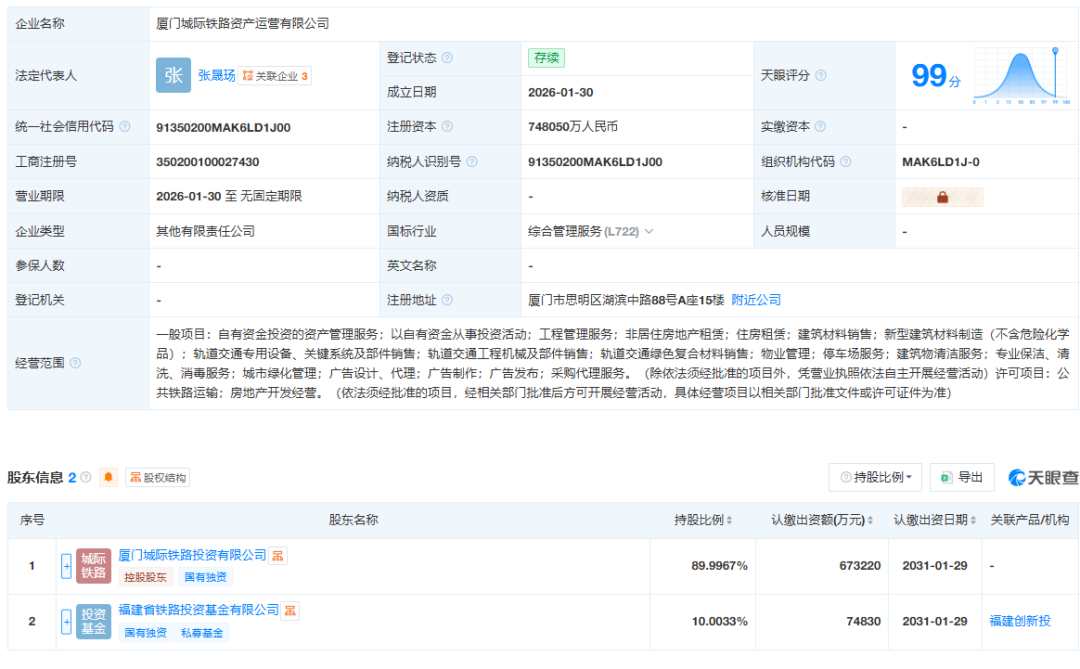Viewport: 1080px width, 669px height.
Task: Open the 福建创新投 related product link
Action: click(x=1022, y=619)
